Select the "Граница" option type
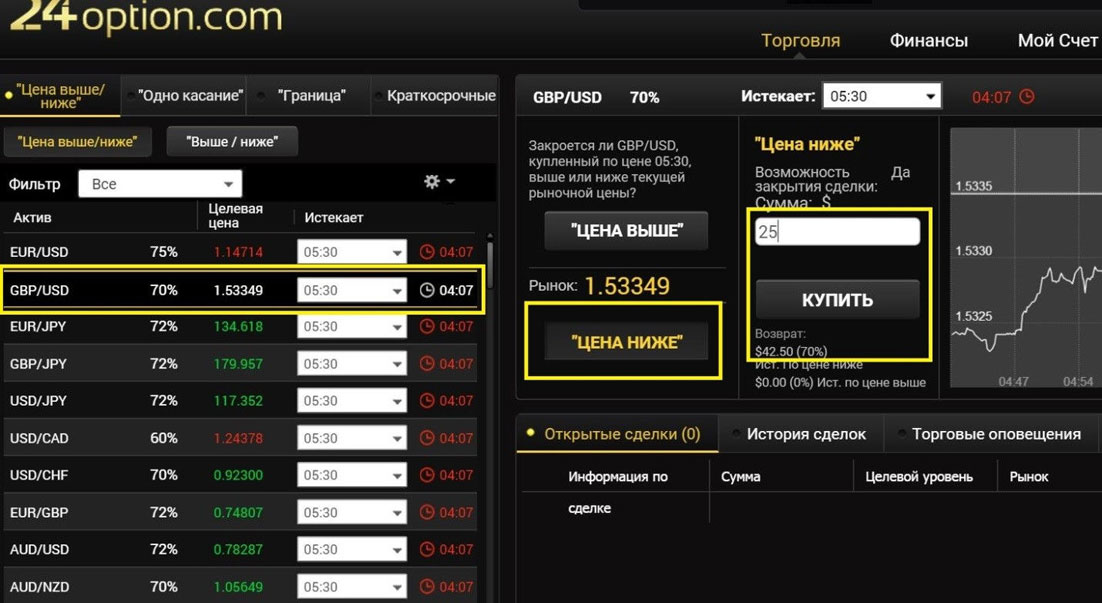 click(312, 96)
